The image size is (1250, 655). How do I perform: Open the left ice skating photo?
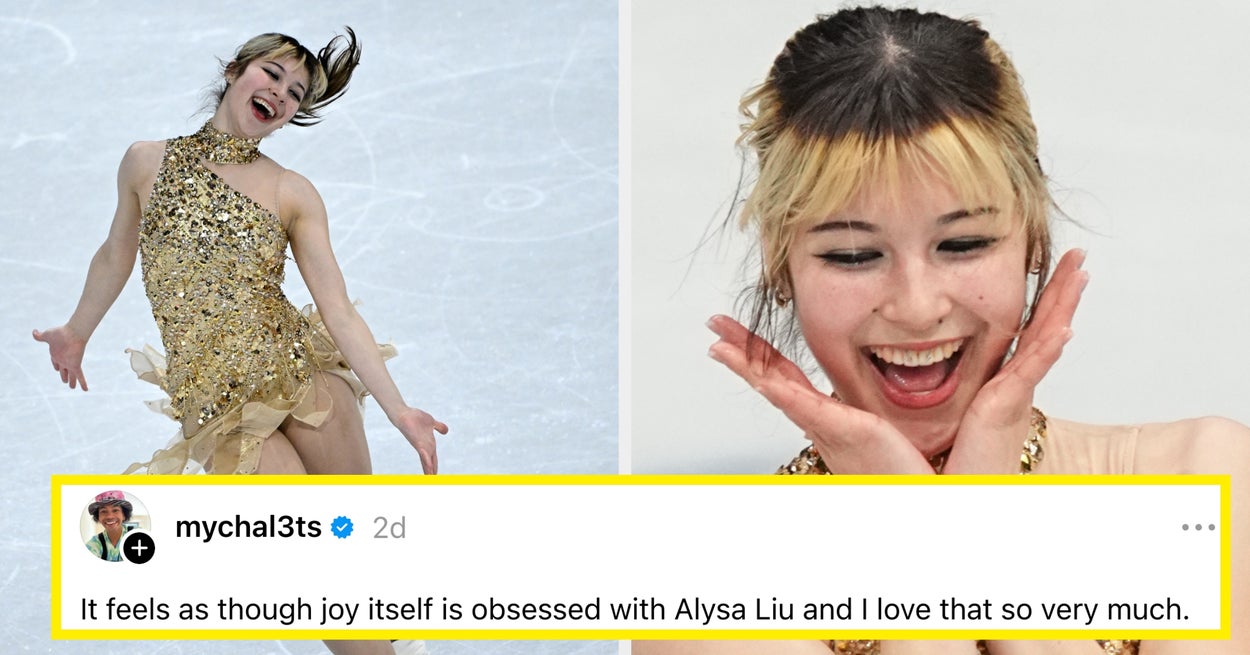tap(309, 238)
